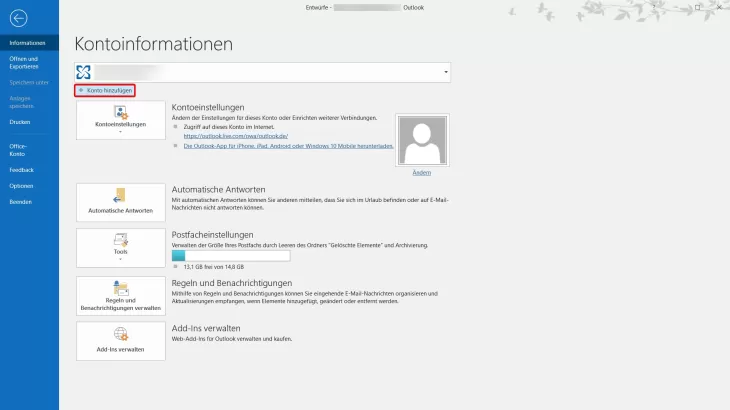
Task: Click the profile picture placeholder
Action: [x=421, y=139]
